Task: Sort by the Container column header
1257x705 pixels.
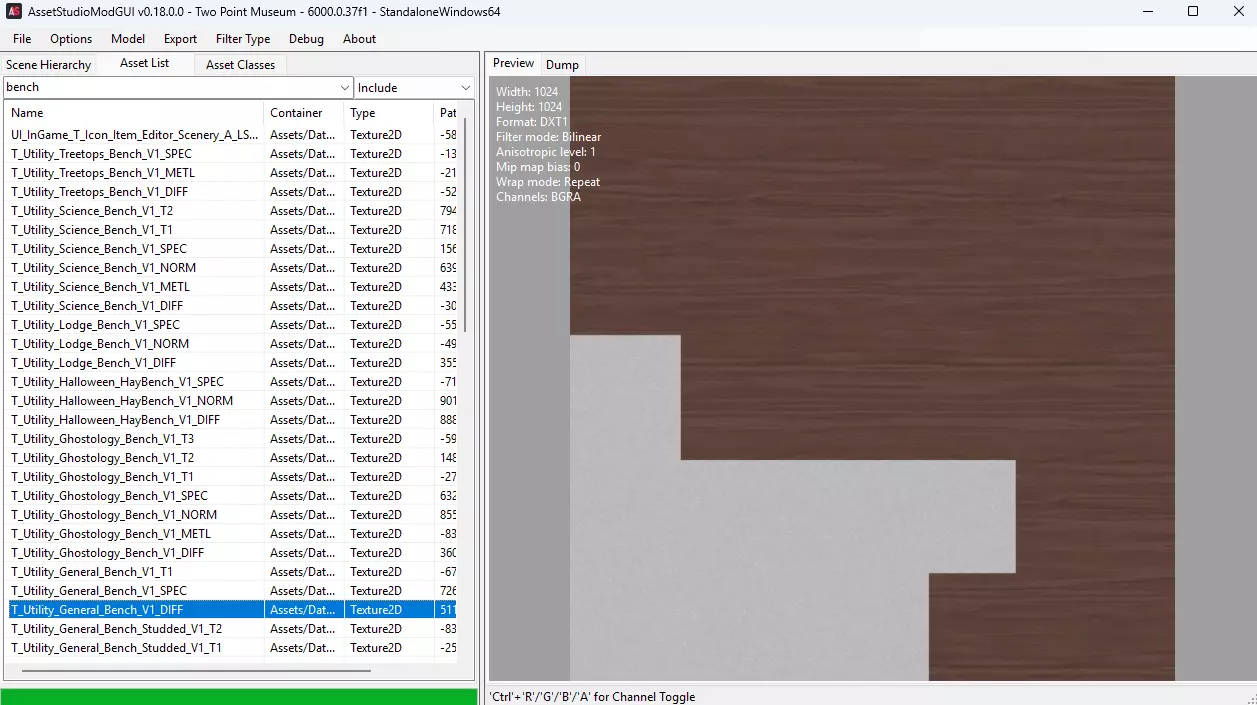Action: 303,113
